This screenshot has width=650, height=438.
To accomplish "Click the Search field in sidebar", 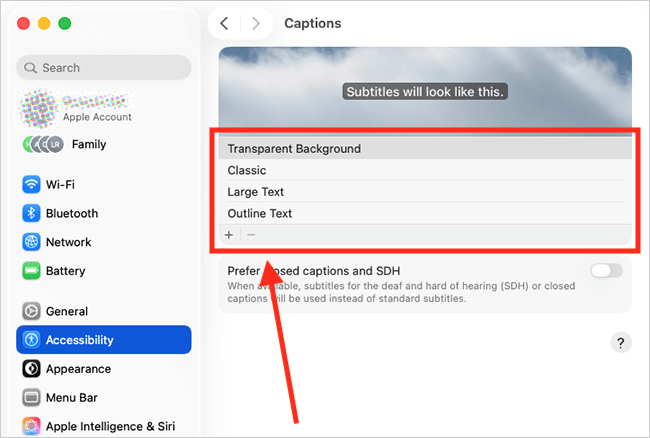I will coord(104,68).
